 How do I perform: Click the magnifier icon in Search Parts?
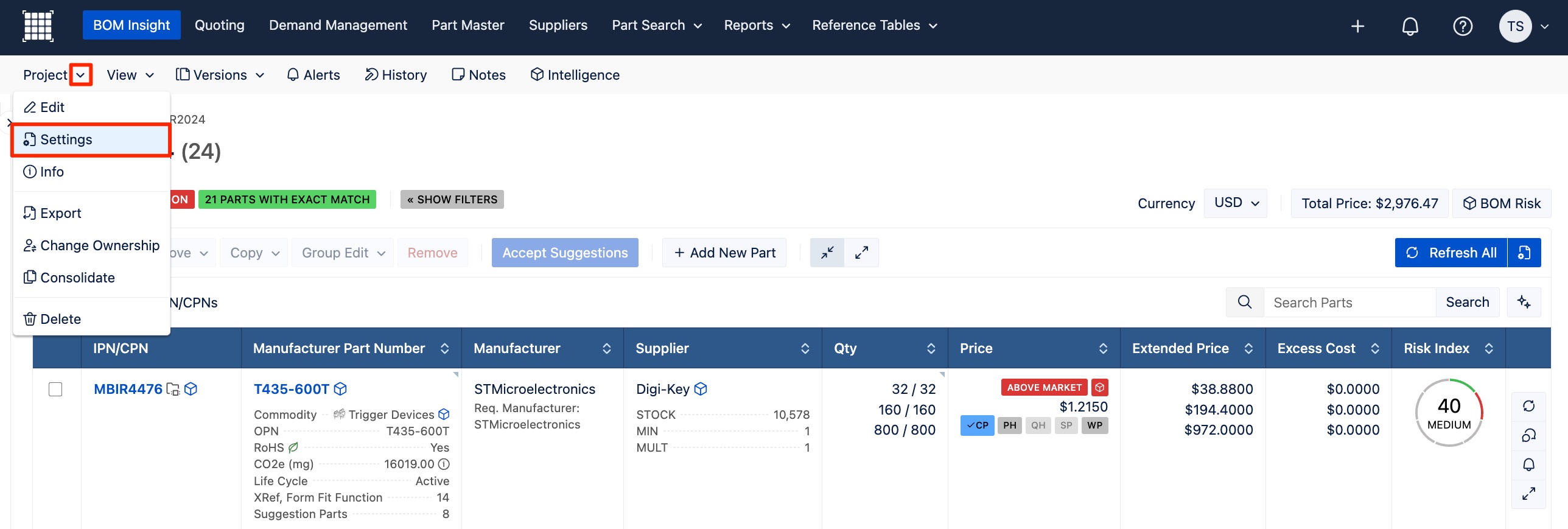pos(1245,303)
